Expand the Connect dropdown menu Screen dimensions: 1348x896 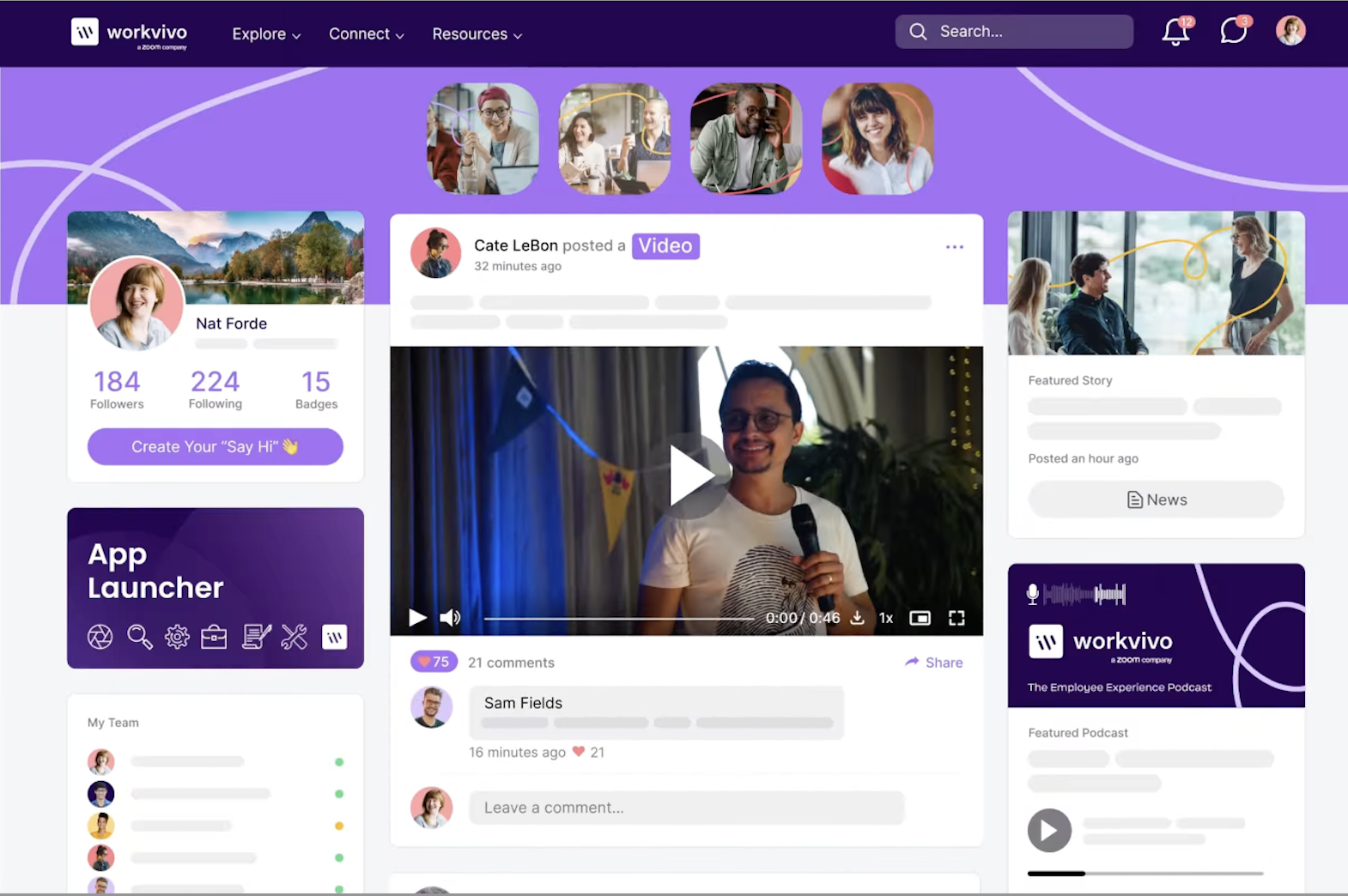click(366, 34)
